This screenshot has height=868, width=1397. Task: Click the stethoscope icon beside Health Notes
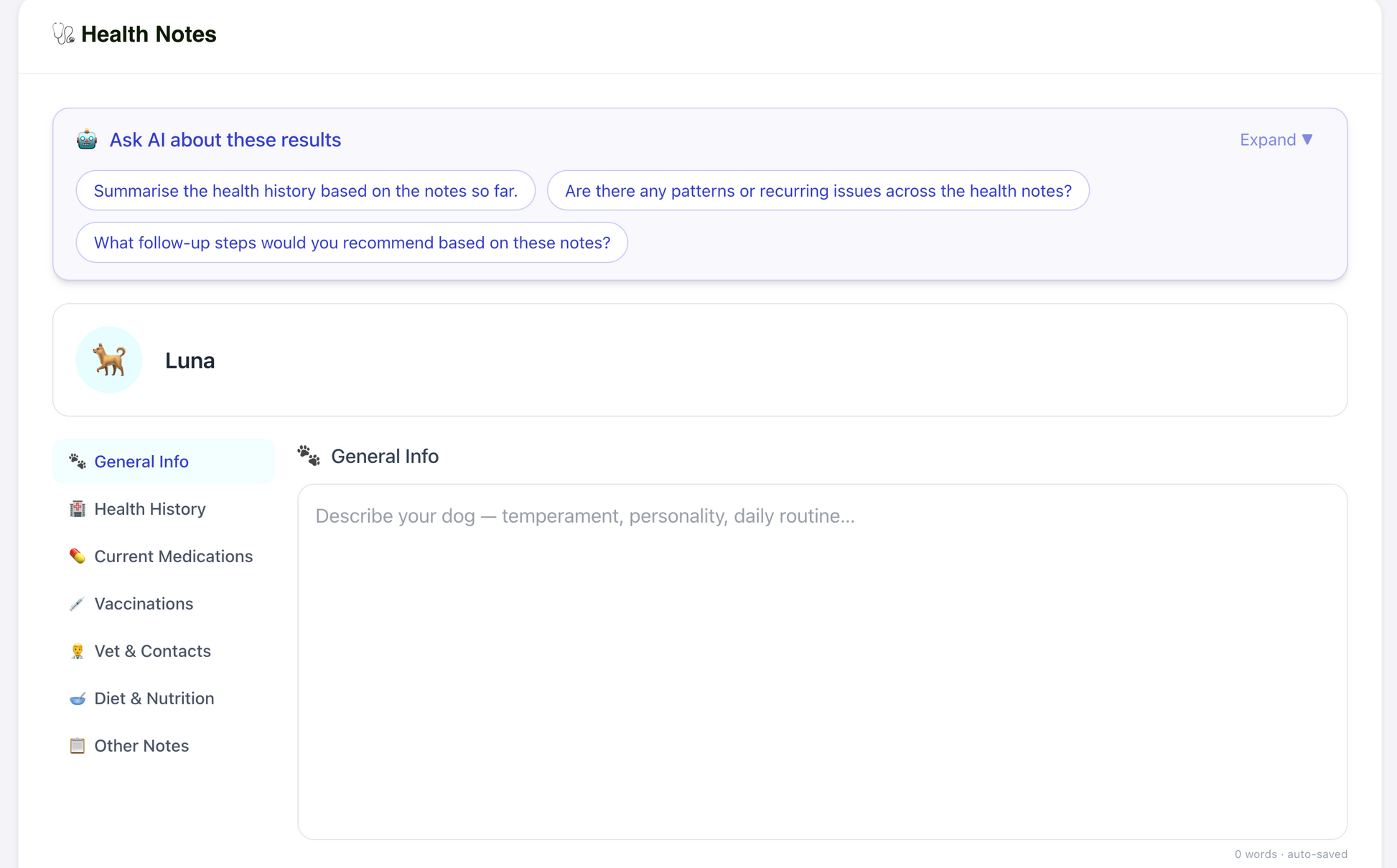tap(63, 34)
